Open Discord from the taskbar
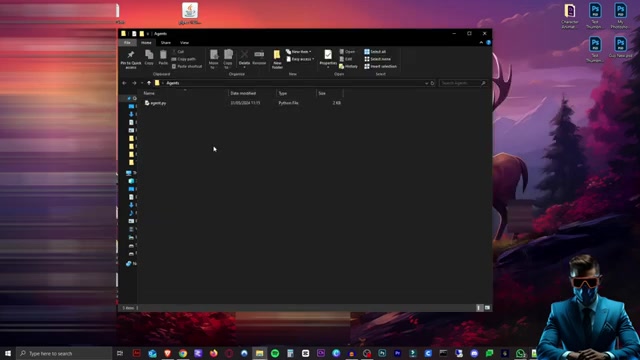This screenshot has height=360, width=640. (x=474, y=353)
